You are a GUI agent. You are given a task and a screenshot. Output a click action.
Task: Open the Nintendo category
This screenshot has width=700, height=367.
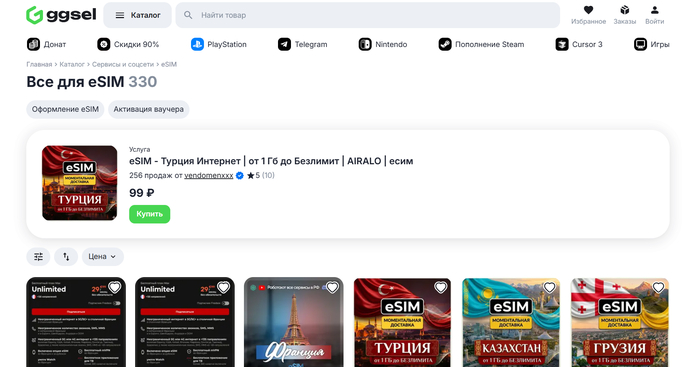click(x=383, y=44)
